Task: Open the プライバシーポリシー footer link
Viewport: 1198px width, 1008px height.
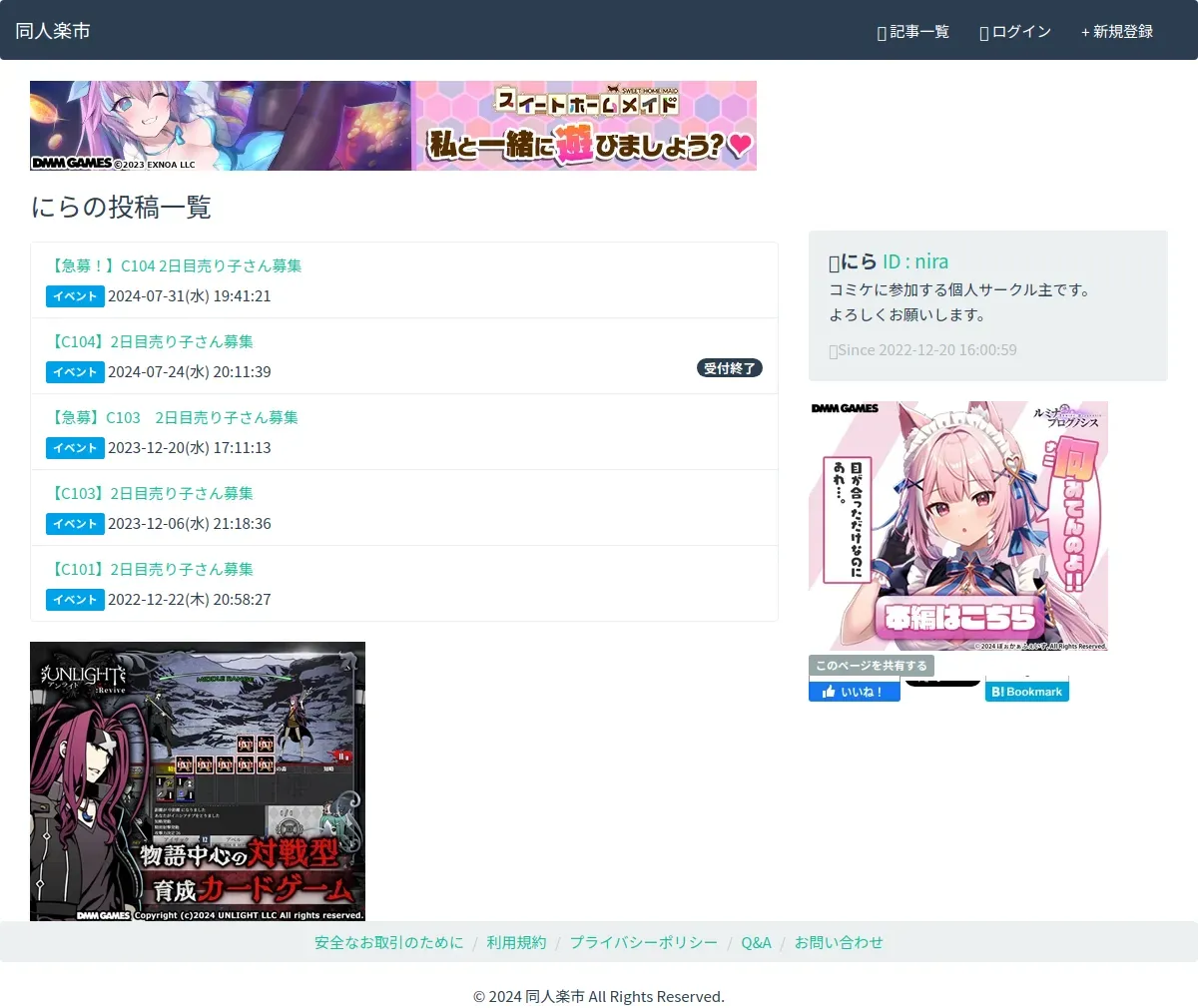Action: coord(644,942)
